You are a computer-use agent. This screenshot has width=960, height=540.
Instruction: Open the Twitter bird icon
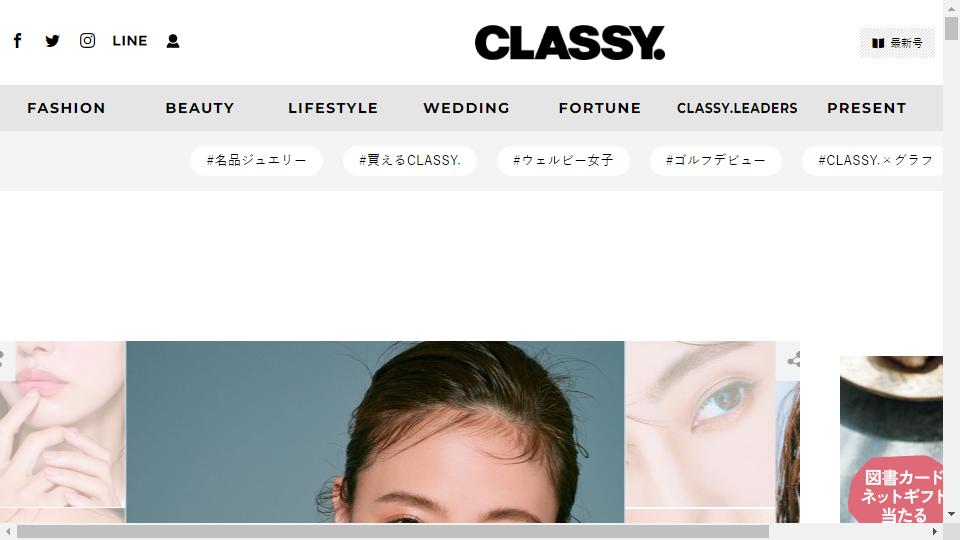point(53,41)
